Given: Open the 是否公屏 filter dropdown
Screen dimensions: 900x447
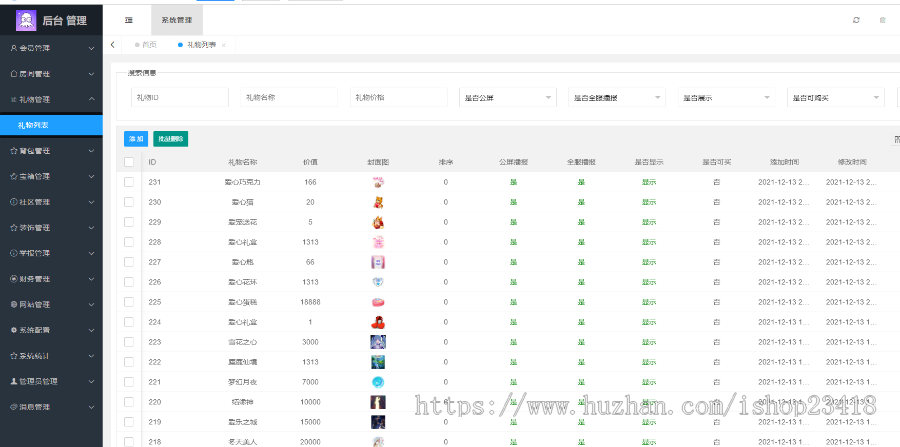Looking at the screenshot, I should point(507,98).
